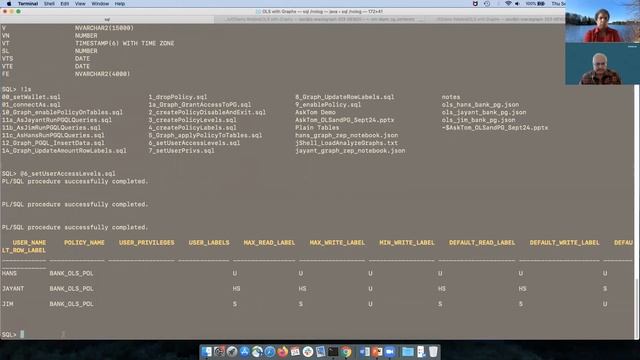Screen dimensions: 640x360
Task: Click the Time Machine icon in menu bar
Action: (x=487, y=3)
